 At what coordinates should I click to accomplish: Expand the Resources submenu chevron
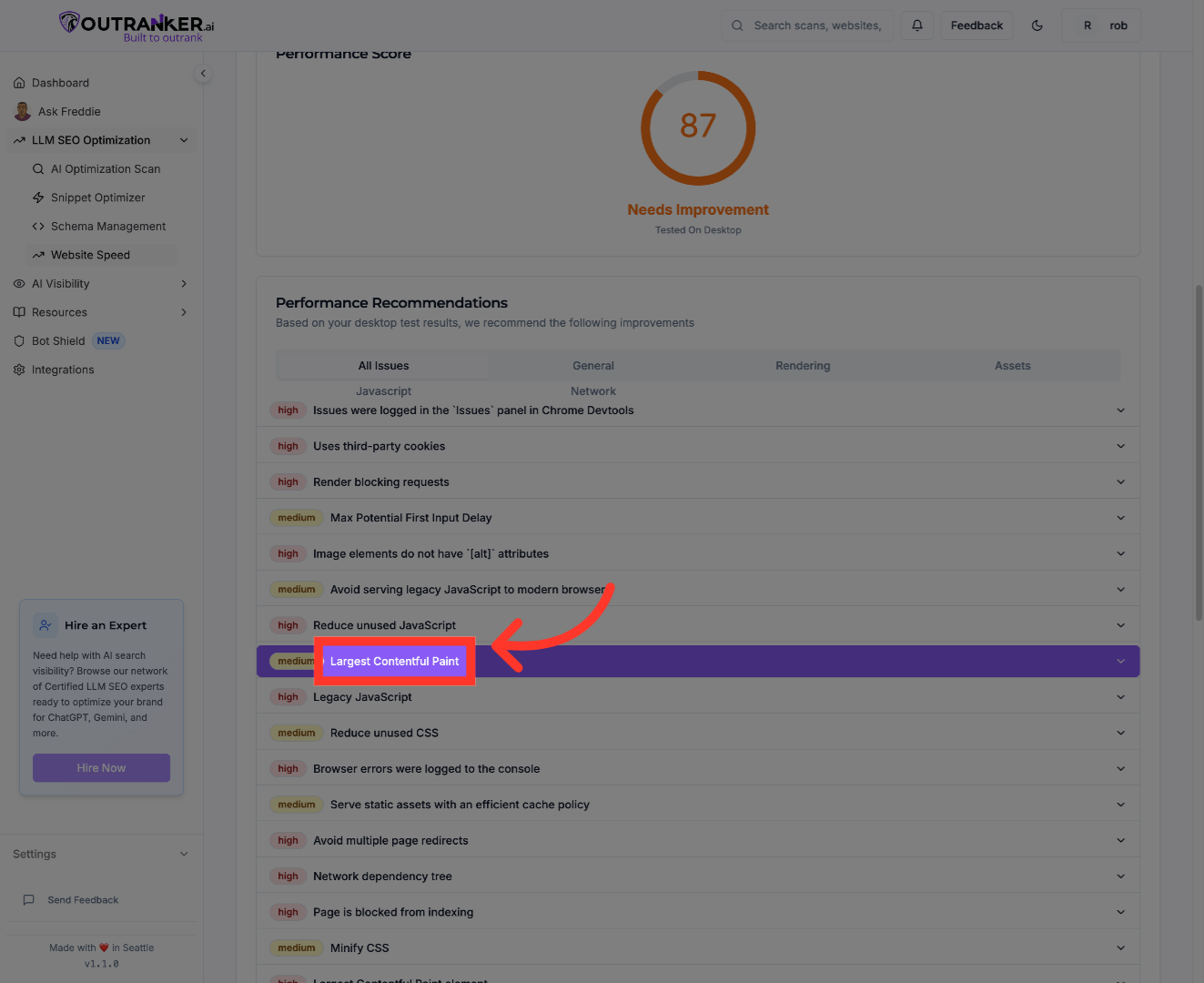pyautogui.click(x=184, y=312)
